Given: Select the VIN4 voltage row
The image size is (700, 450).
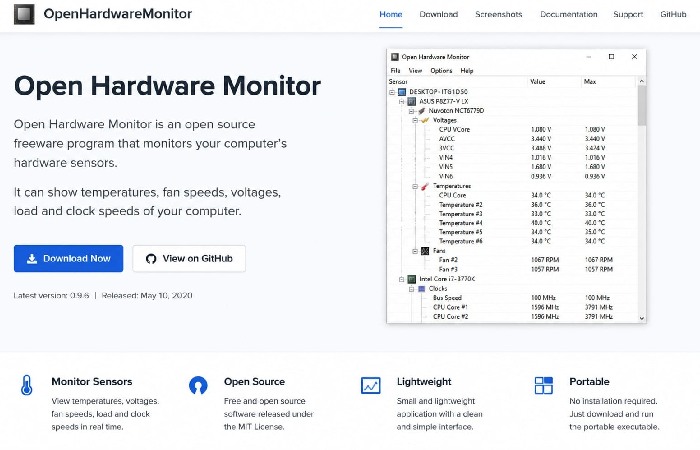Looking at the screenshot, I should [513, 158].
